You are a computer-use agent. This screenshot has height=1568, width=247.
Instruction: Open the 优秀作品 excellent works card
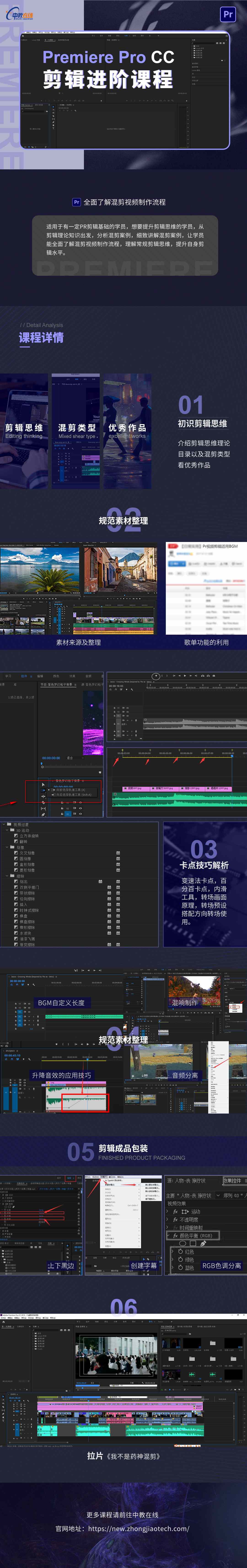(127, 431)
